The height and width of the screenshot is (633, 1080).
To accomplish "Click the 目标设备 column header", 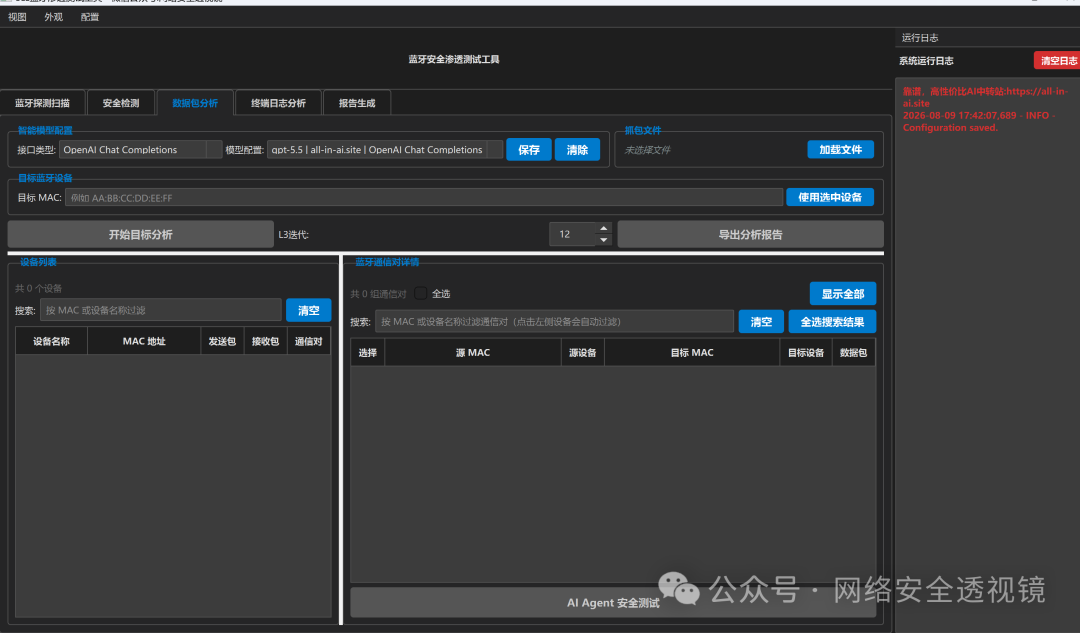I will pos(806,353).
